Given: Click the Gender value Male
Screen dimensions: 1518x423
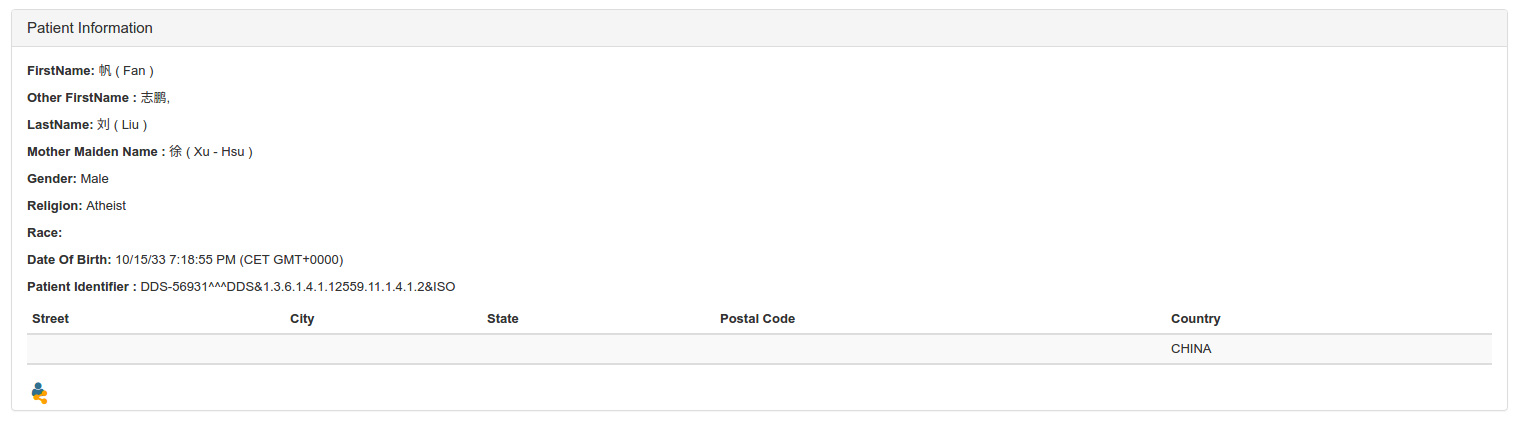Looking at the screenshot, I should 95,178.
